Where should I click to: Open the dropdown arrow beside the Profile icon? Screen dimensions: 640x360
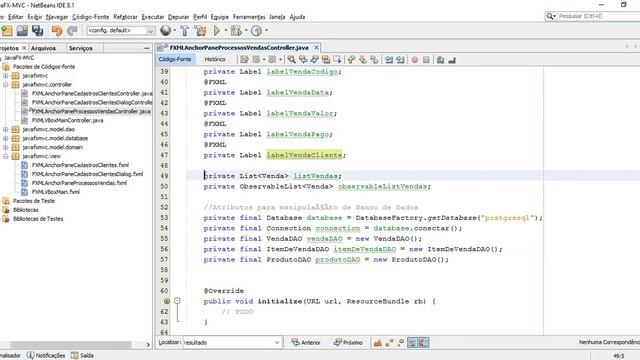[267, 30]
